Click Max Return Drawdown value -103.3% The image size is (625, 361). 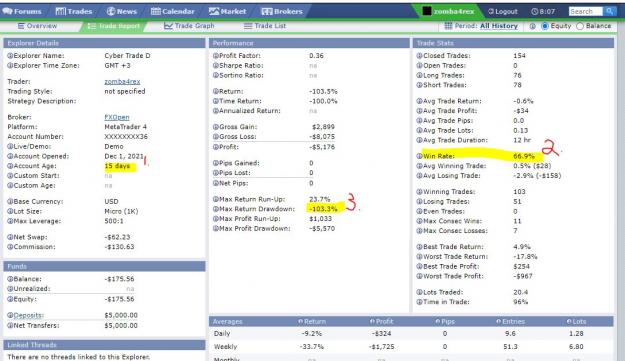323,209
